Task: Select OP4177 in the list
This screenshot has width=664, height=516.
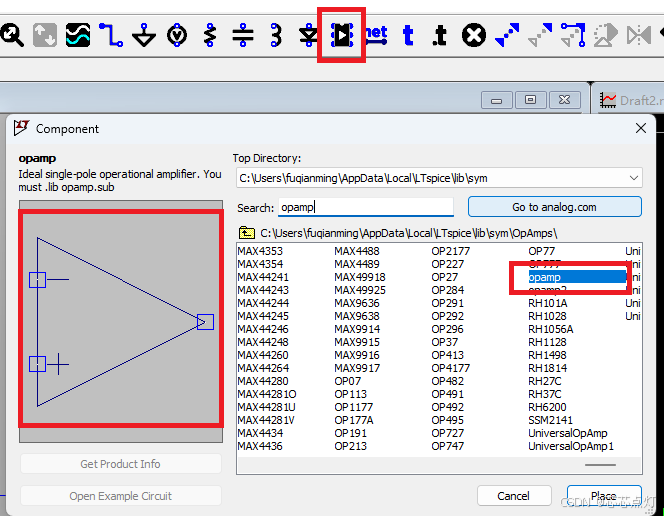Action: 451,368
